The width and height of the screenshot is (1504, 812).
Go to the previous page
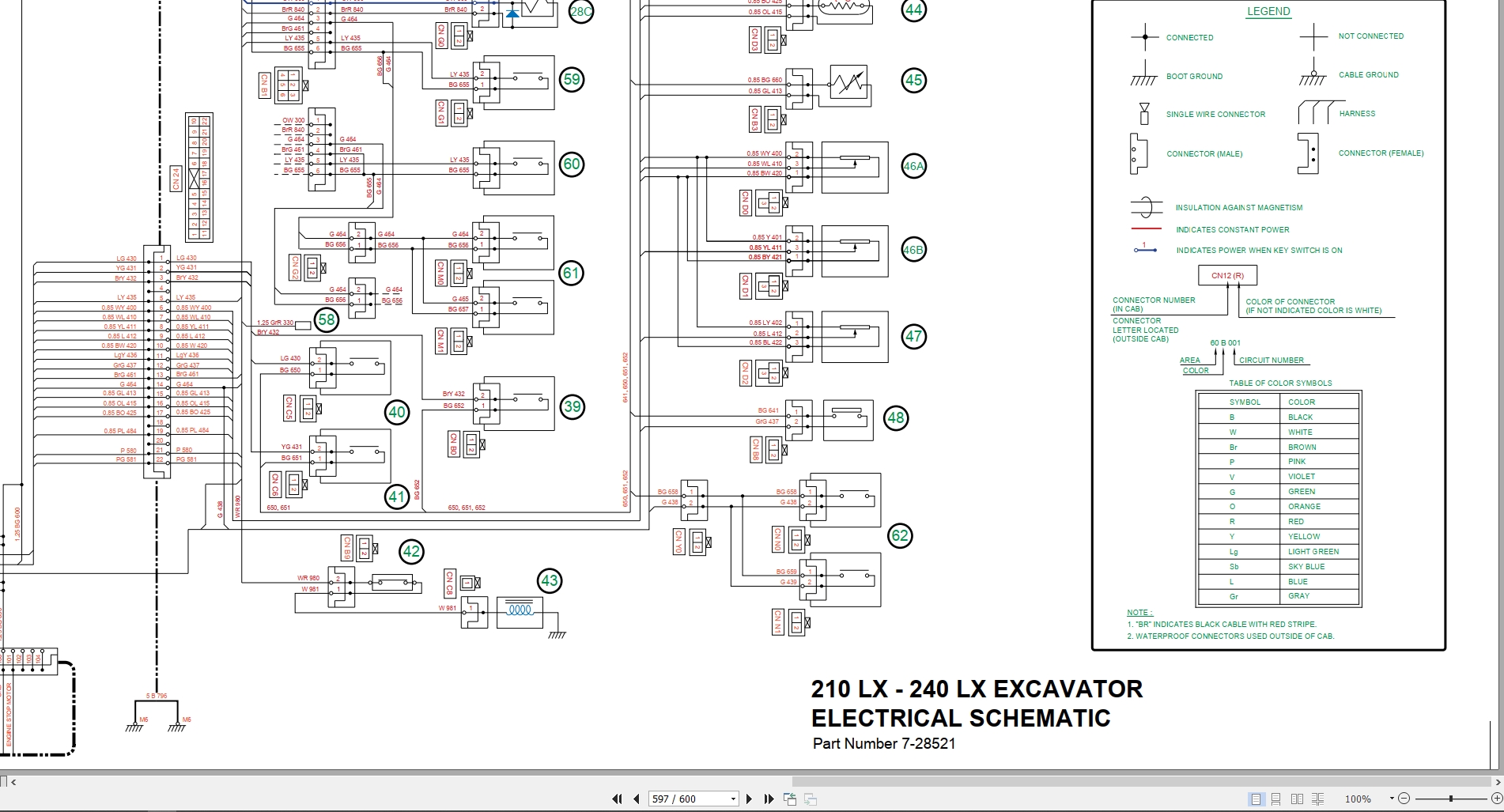pyautogui.click(x=636, y=799)
